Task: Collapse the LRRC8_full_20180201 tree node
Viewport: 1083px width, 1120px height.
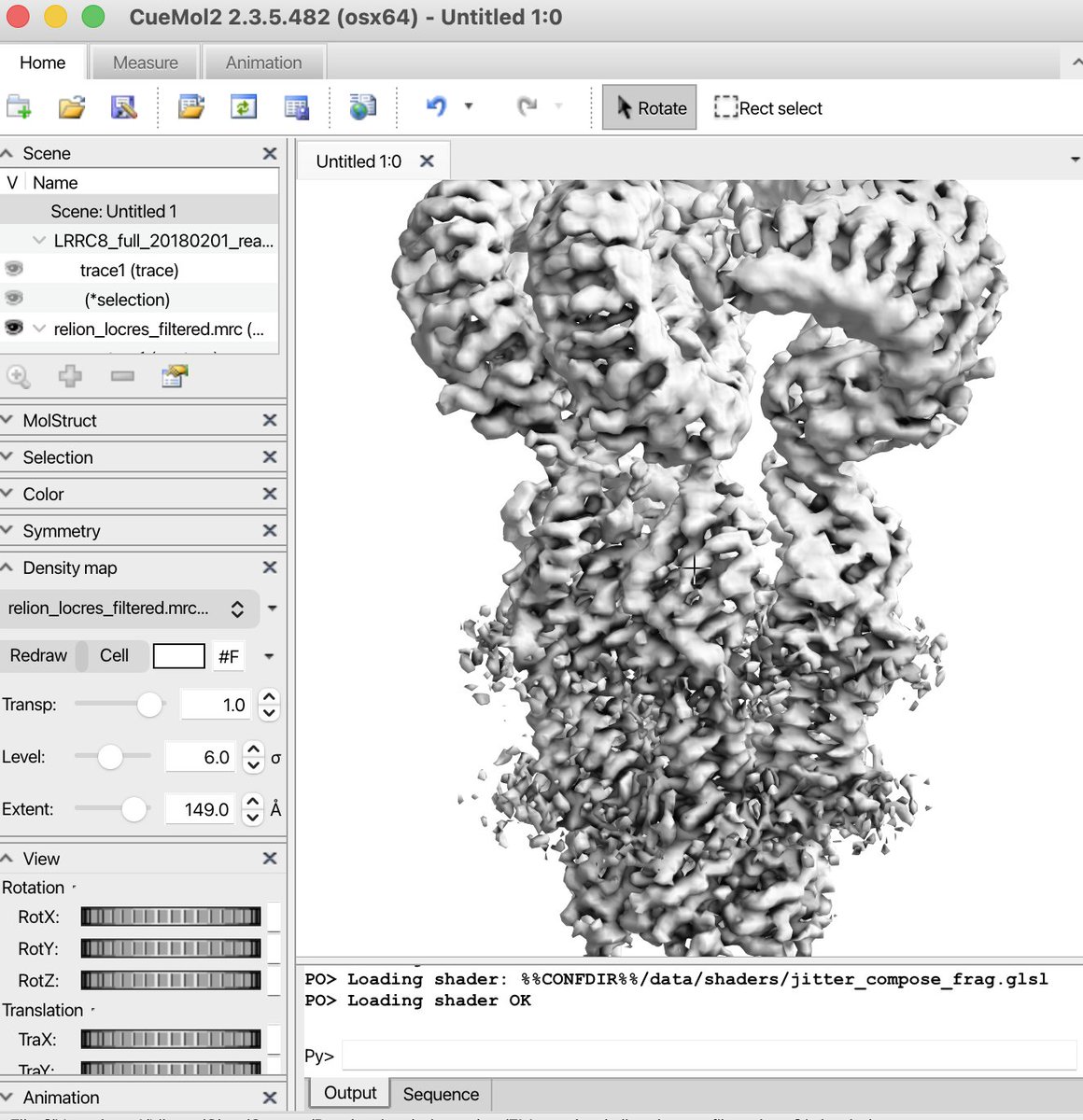Action: click(39, 240)
